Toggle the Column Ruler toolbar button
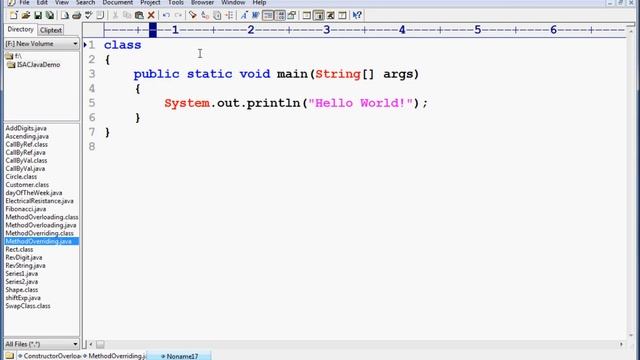This screenshot has height=360, width=640. pyautogui.click(x=280, y=16)
